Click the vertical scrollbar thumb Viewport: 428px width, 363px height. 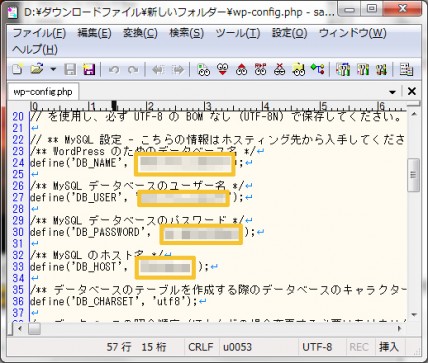[x=414, y=175]
